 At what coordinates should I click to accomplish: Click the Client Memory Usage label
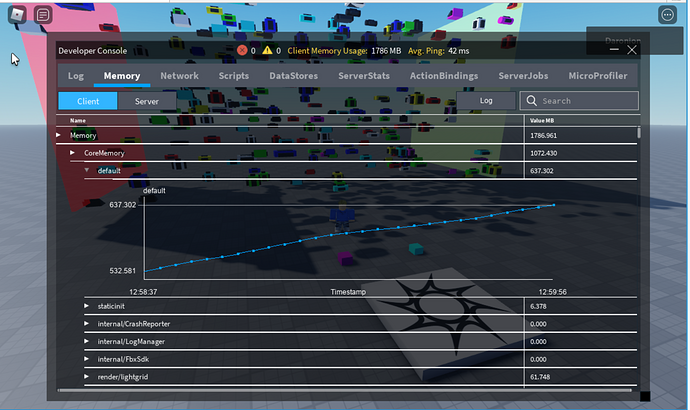(x=327, y=51)
